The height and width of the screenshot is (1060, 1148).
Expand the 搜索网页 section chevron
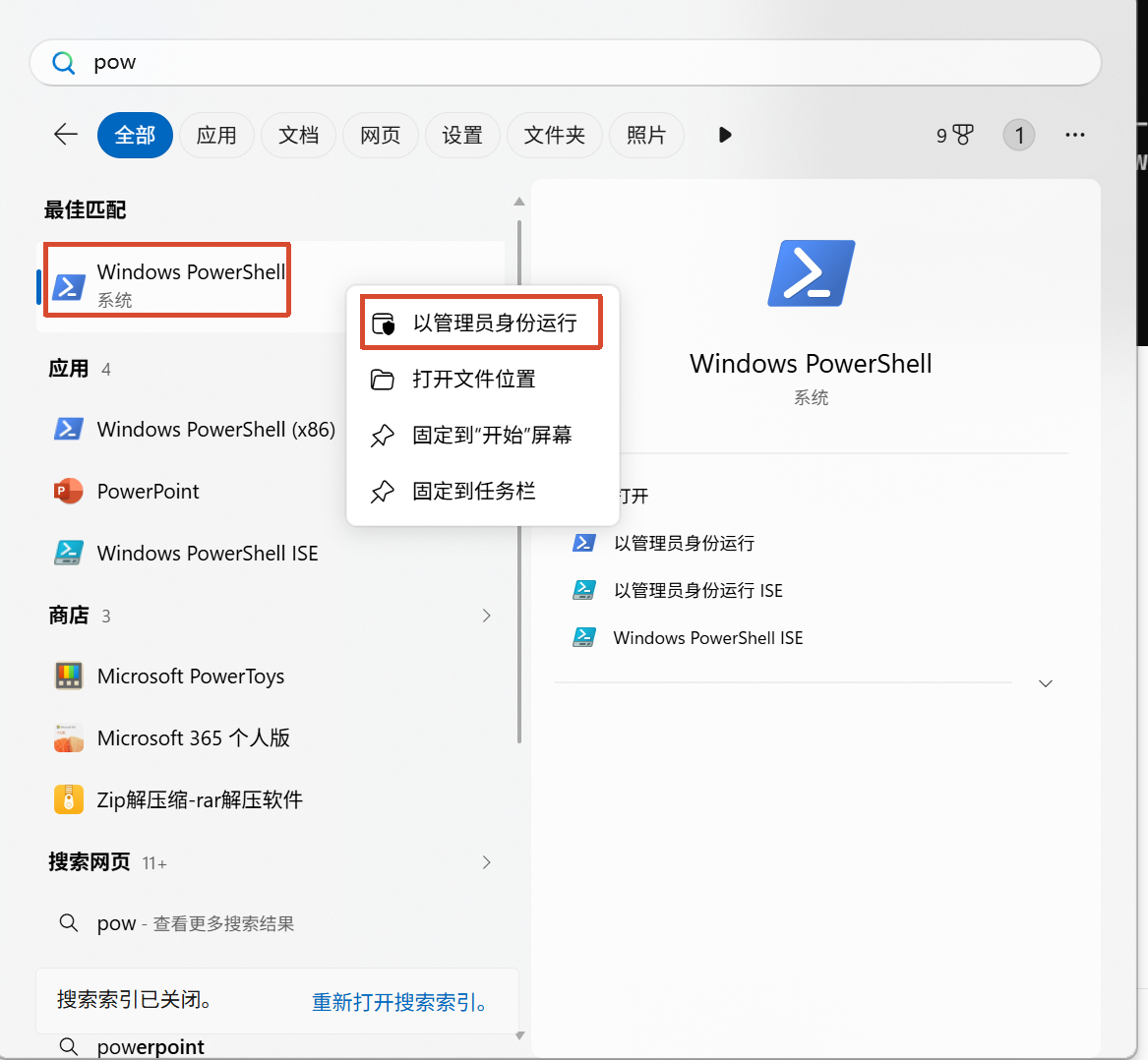487,862
